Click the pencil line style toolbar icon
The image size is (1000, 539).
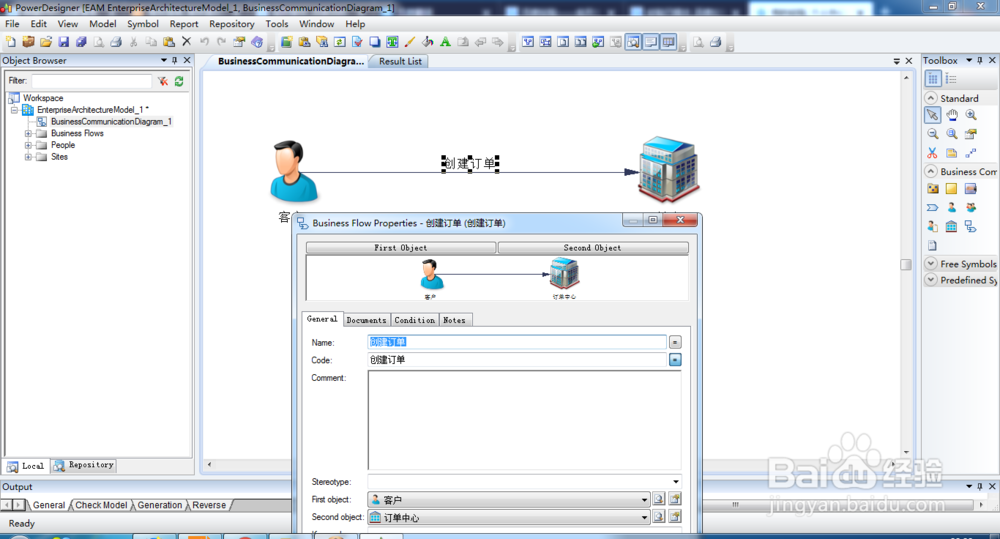409,42
